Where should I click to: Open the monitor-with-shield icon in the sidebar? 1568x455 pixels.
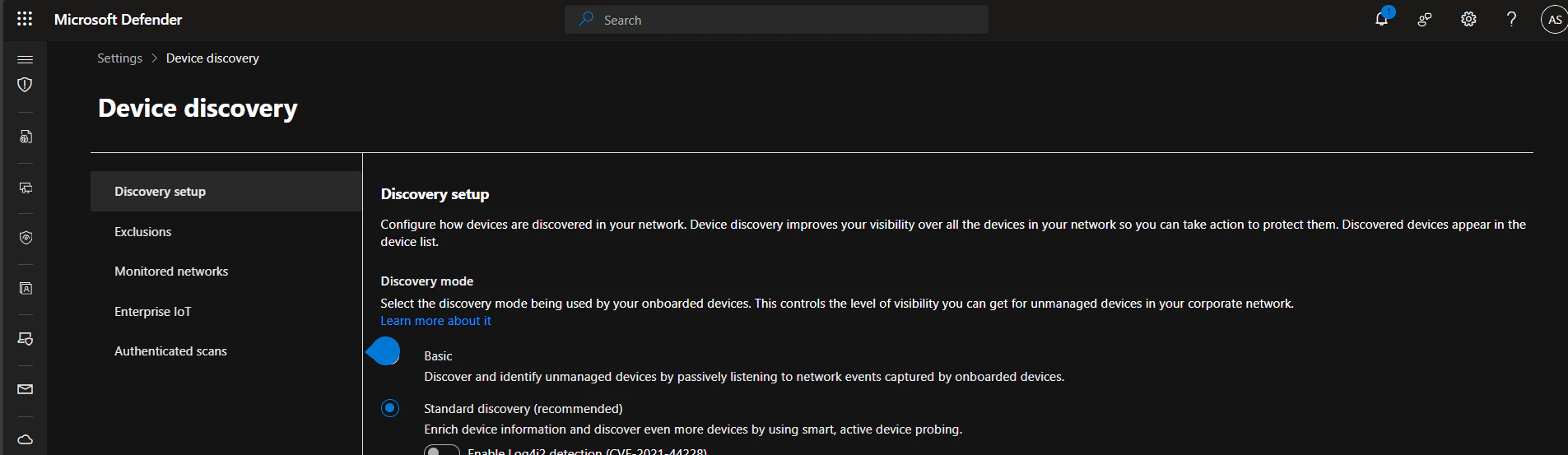tap(26, 339)
